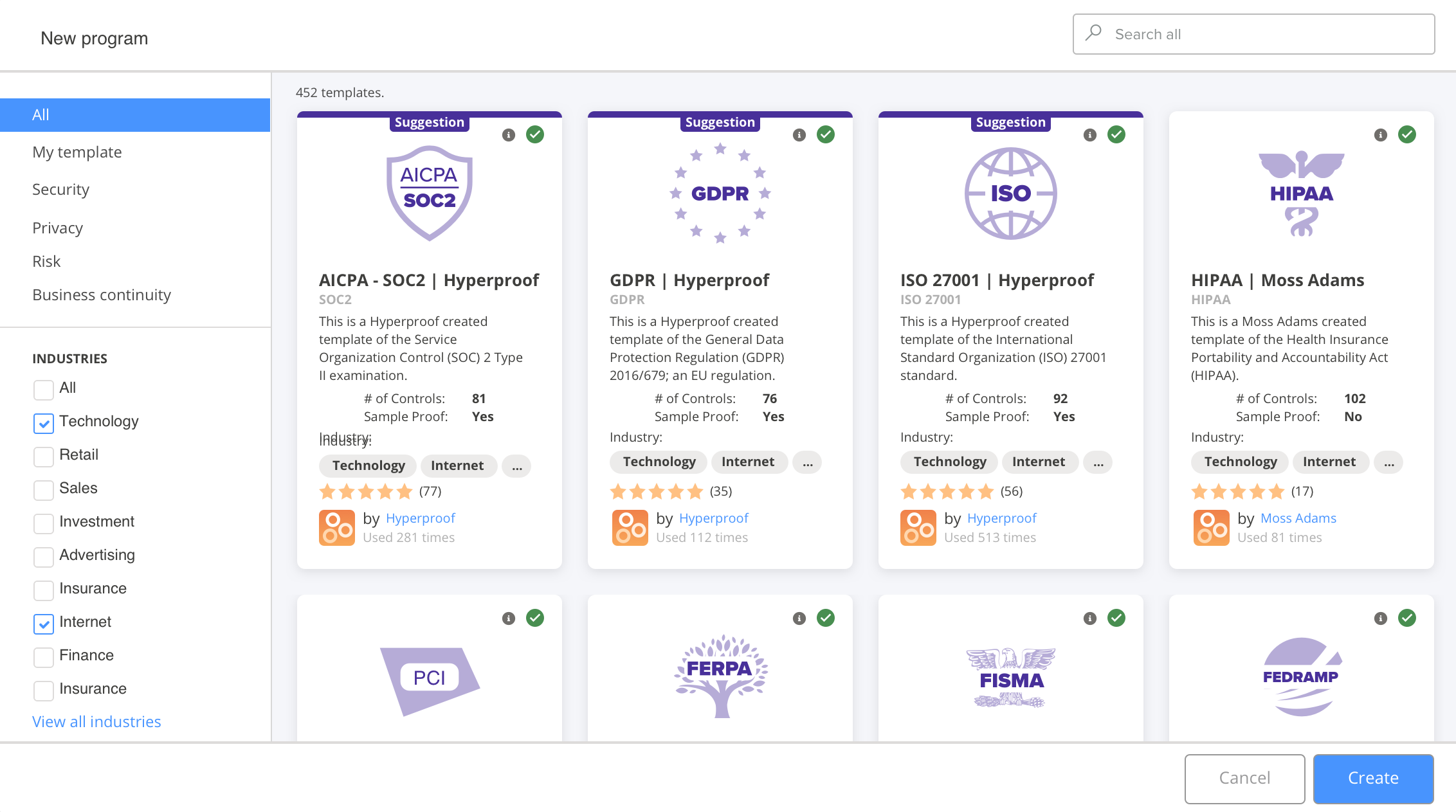
Task: Check the Sales industry checkbox
Action: pos(44,490)
